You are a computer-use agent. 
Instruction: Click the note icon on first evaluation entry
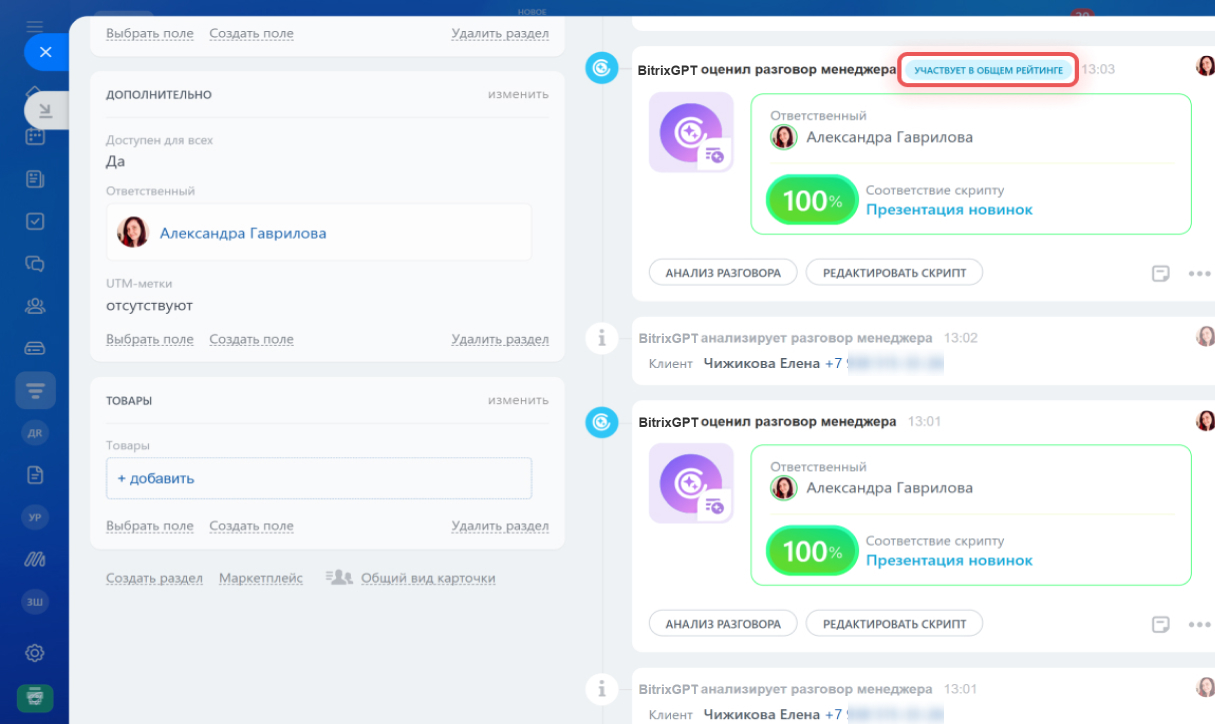(1160, 273)
